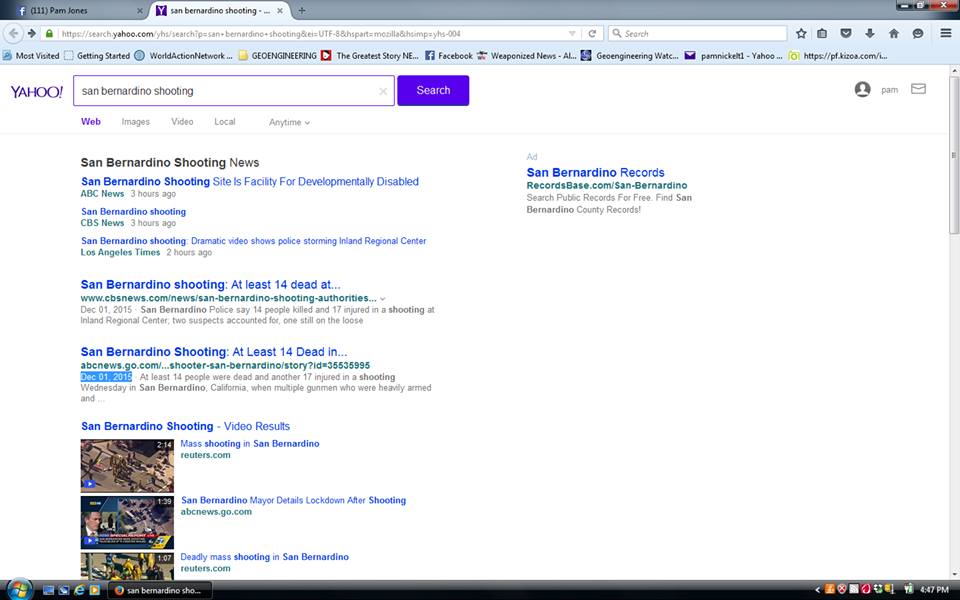
Task: Grab the page vertical scrollbar thumb
Action: pos(954,154)
